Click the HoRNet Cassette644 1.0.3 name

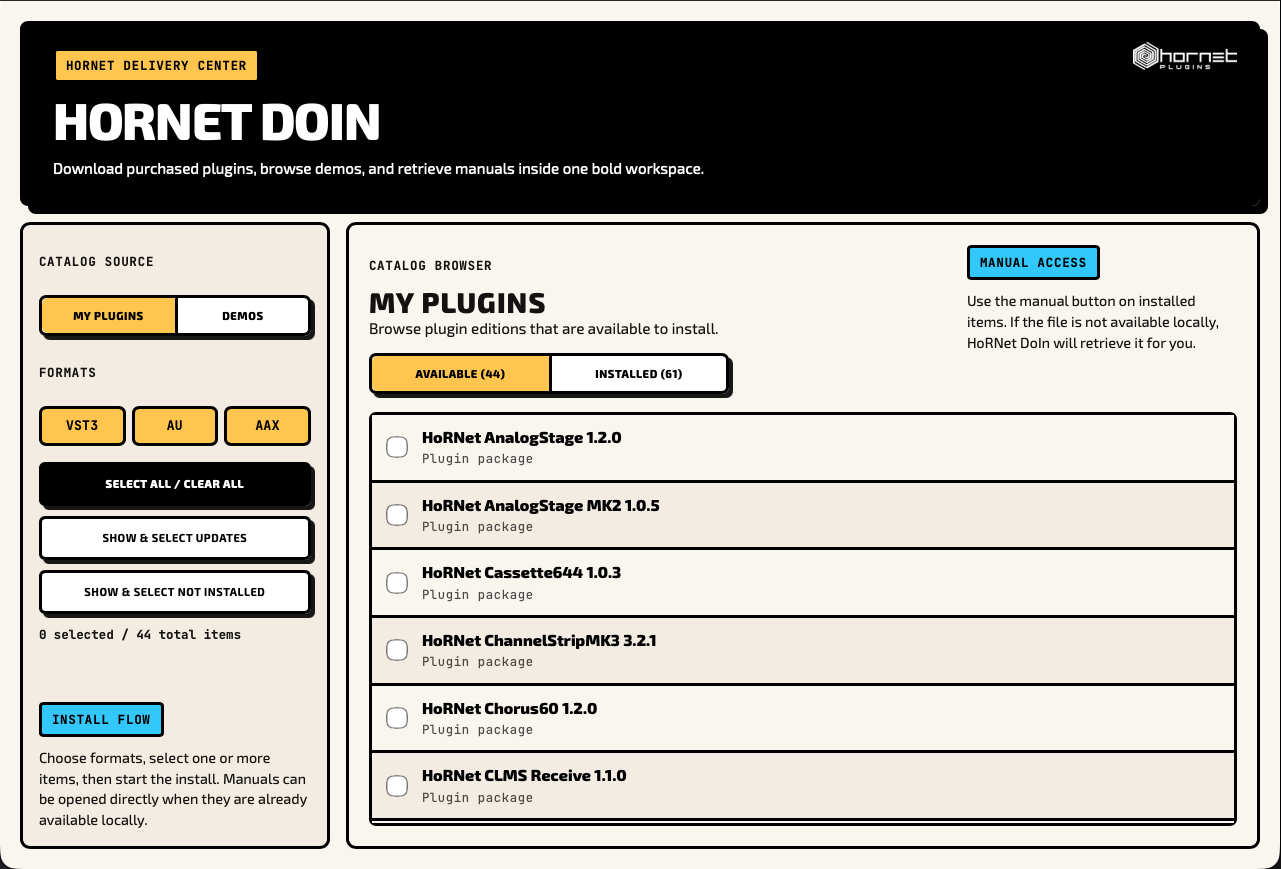click(521, 573)
